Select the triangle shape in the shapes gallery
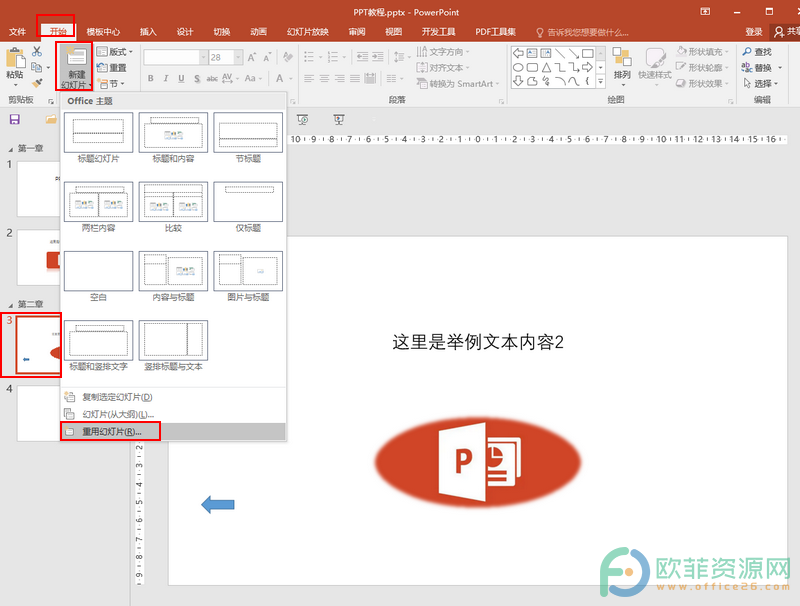The image size is (800, 606). click(546, 67)
